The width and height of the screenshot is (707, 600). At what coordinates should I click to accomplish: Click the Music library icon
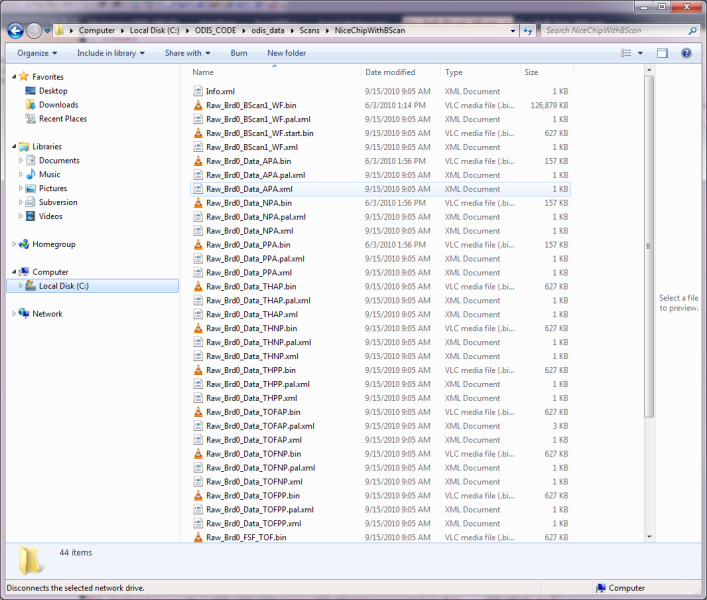[30, 175]
